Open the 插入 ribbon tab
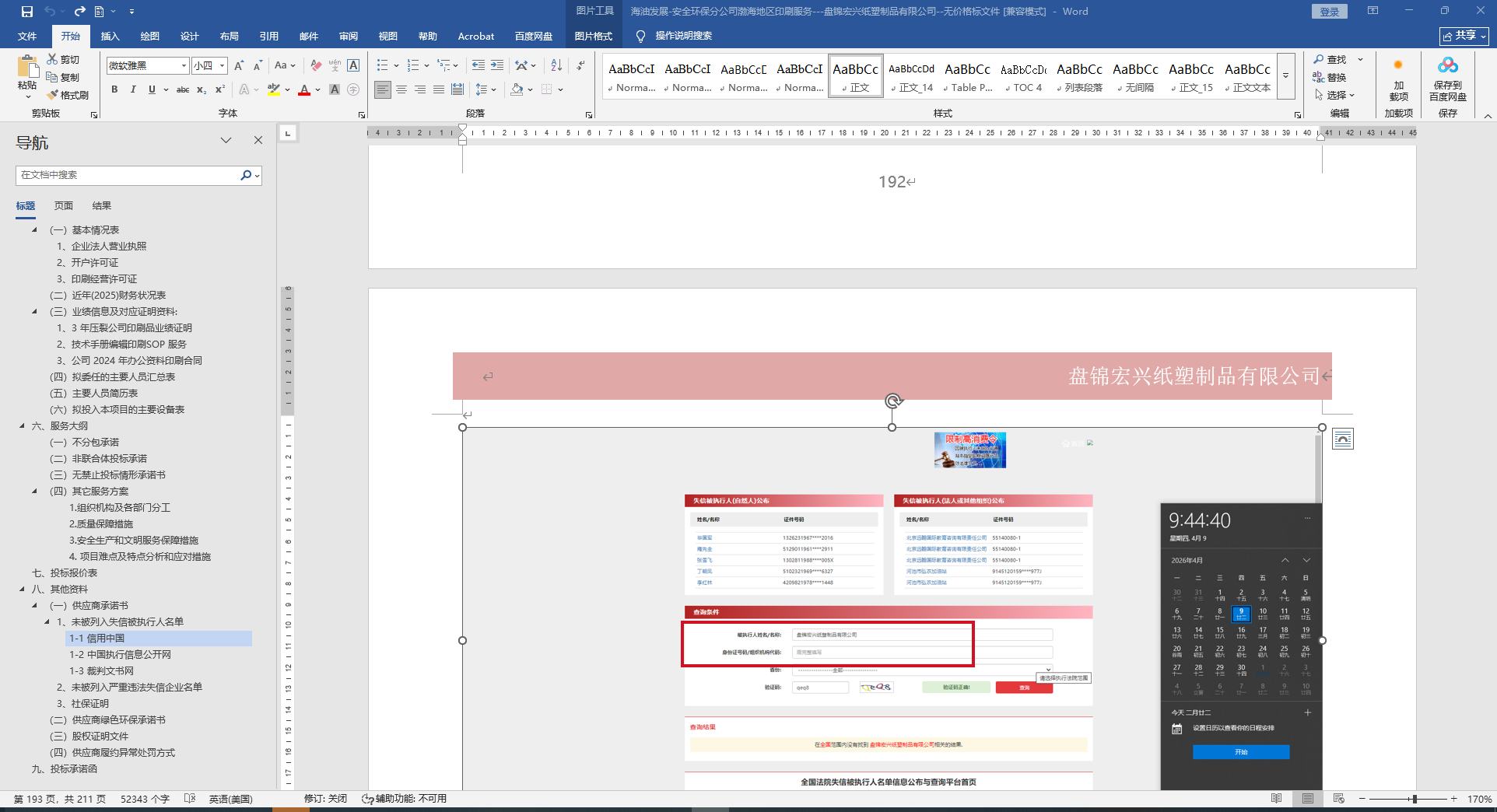The width and height of the screenshot is (1497, 812). [x=110, y=36]
